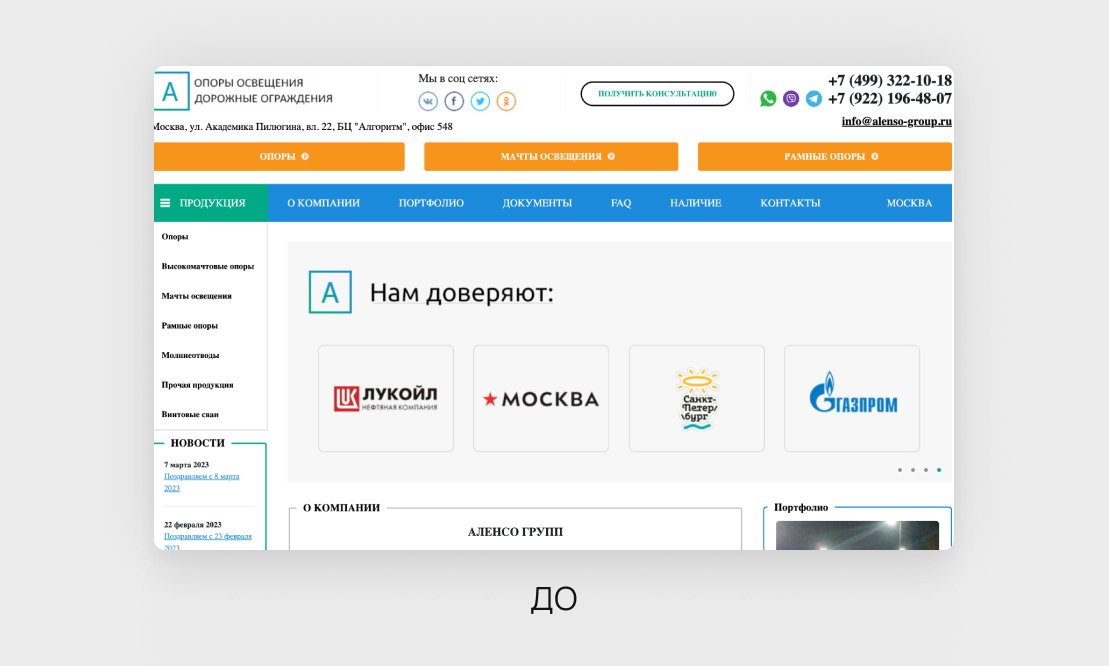
Task: Open the КОНТАКТЫ menu item
Action: [x=790, y=203]
